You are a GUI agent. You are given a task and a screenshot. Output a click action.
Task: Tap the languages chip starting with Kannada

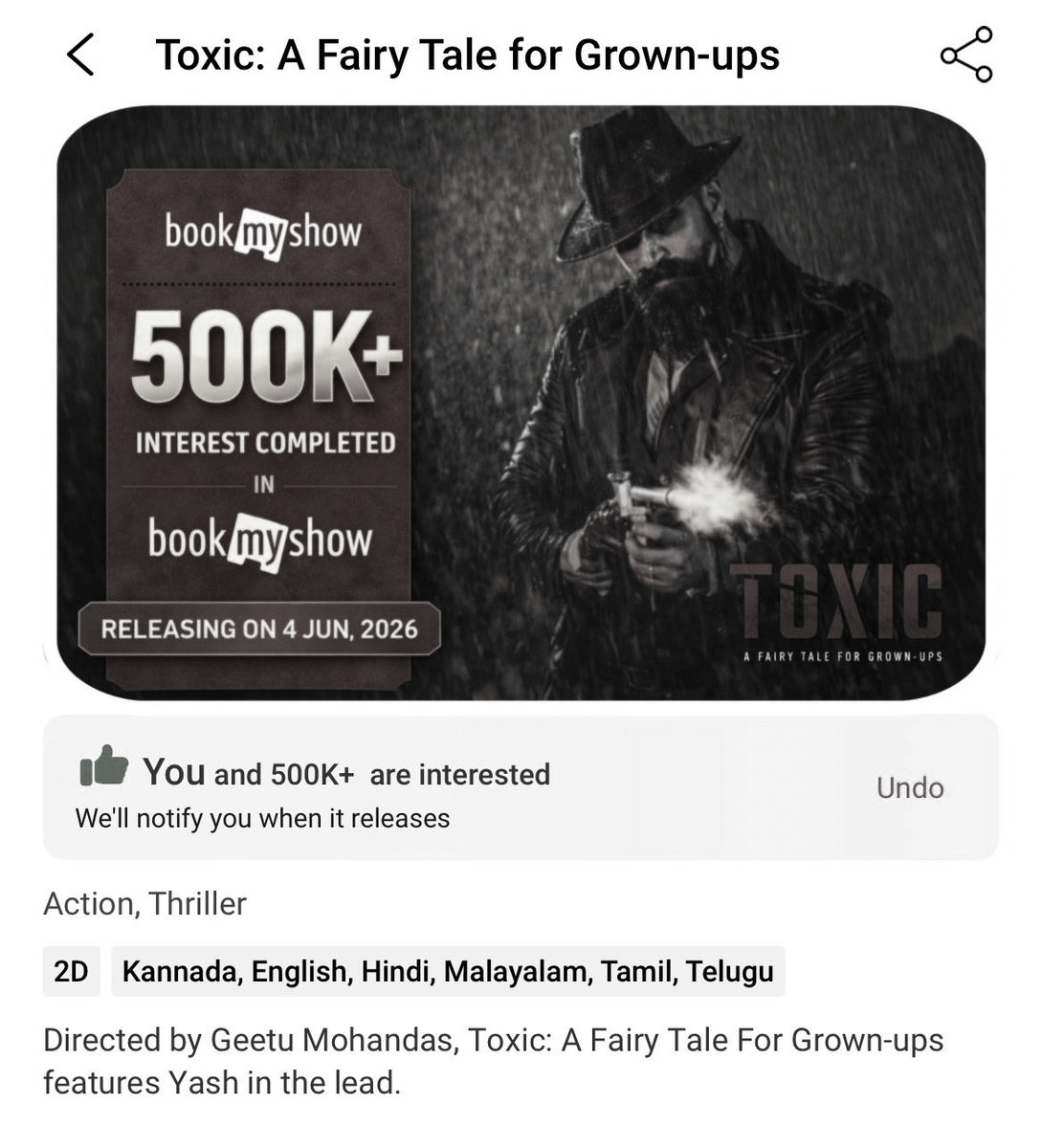448,972
